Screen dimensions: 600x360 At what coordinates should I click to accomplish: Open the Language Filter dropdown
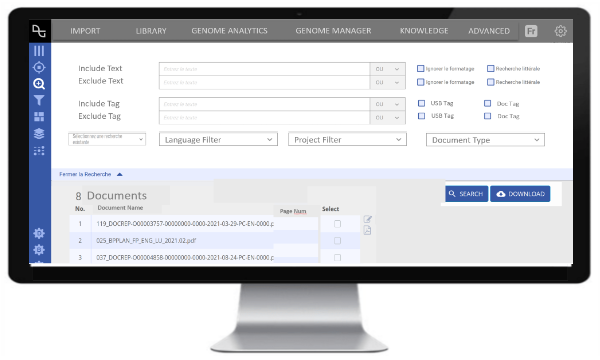218,140
